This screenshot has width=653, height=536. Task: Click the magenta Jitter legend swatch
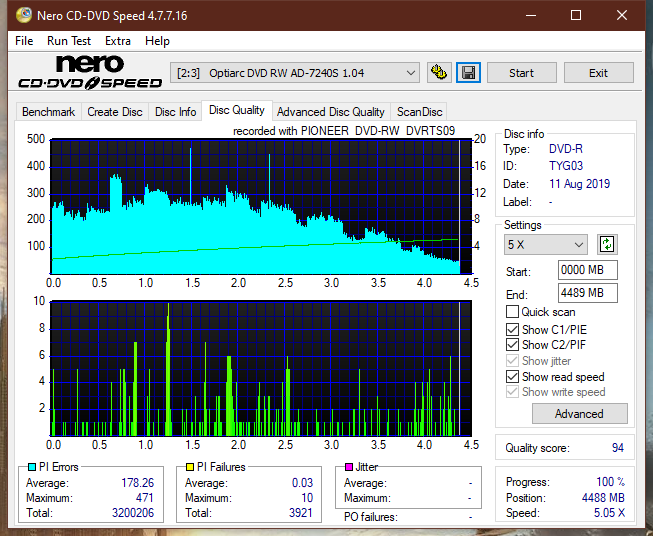click(349, 467)
